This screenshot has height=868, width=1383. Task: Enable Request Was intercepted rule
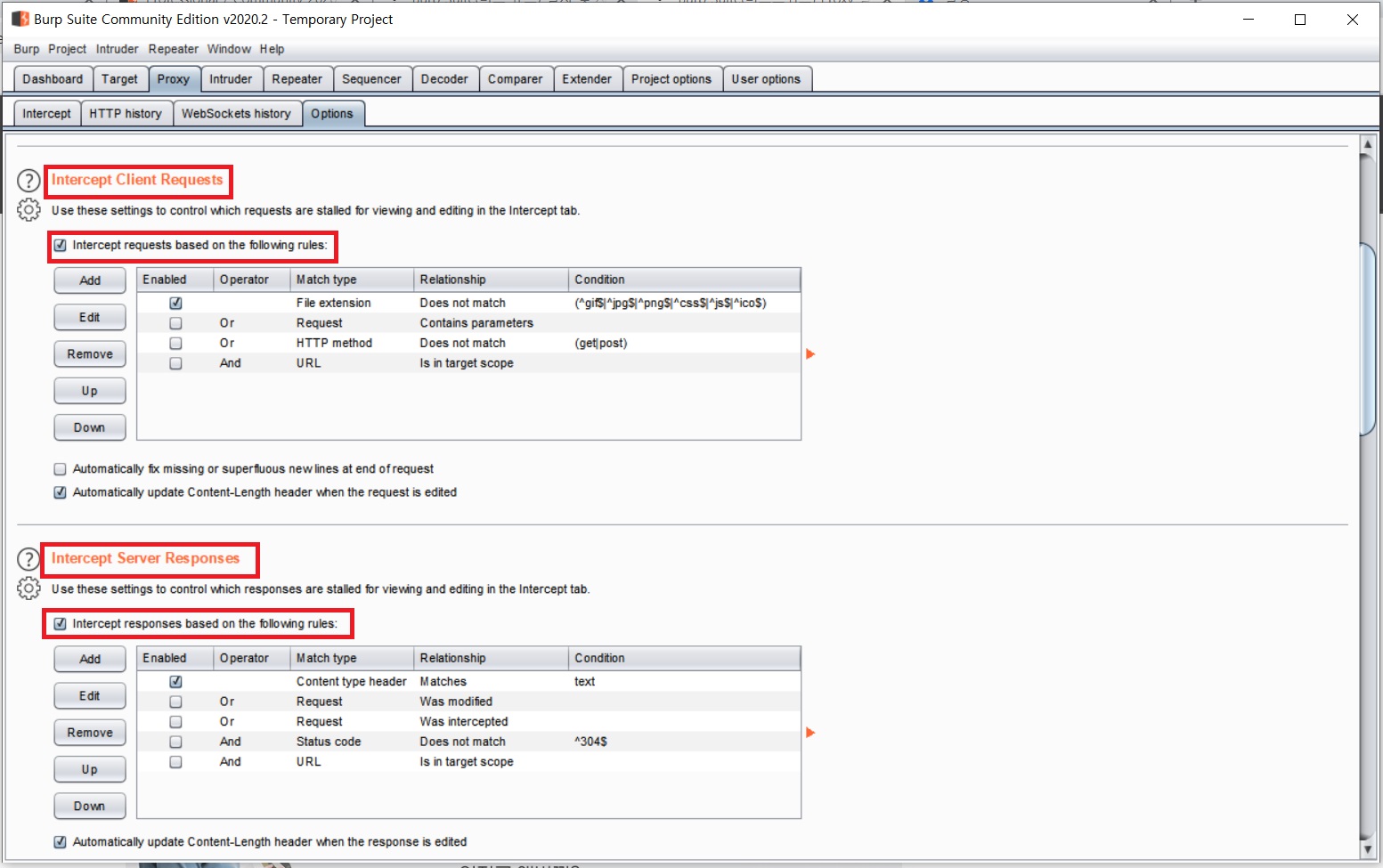point(175,722)
